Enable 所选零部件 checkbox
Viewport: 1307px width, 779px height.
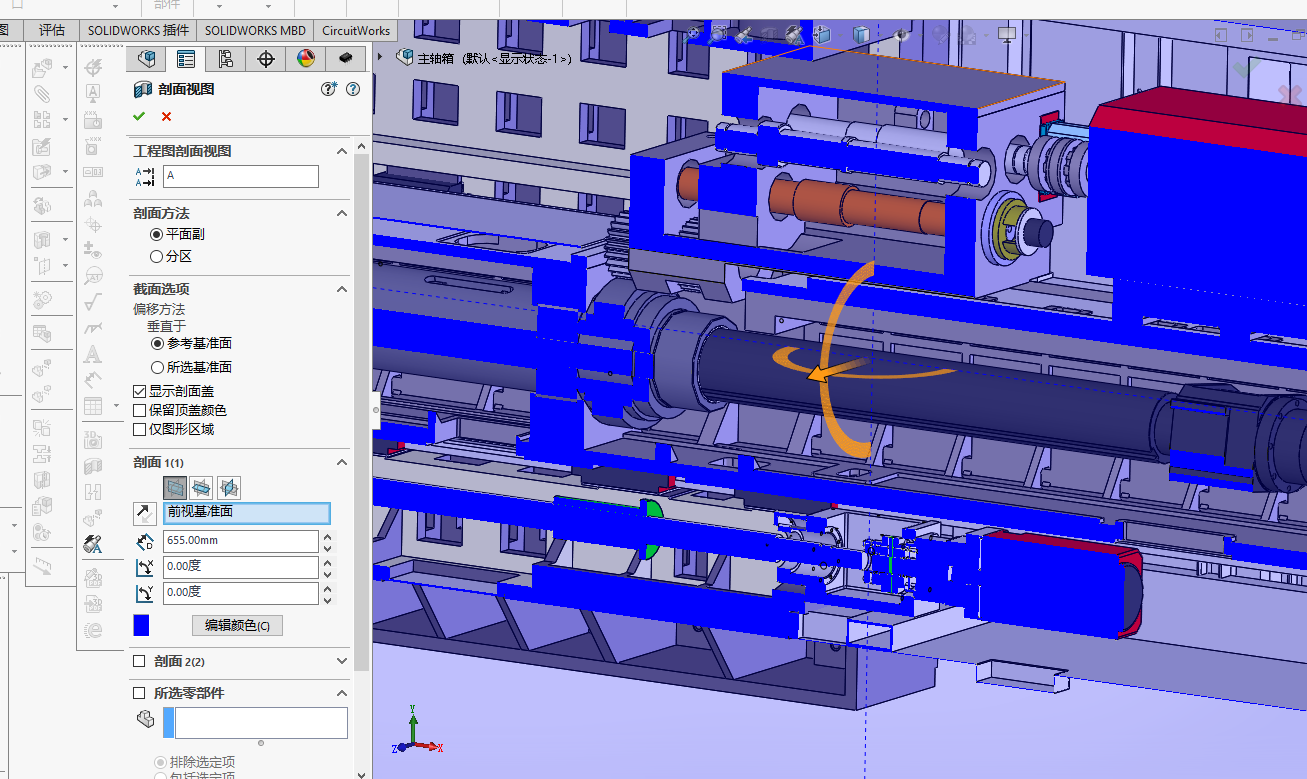[x=139, y=693]
